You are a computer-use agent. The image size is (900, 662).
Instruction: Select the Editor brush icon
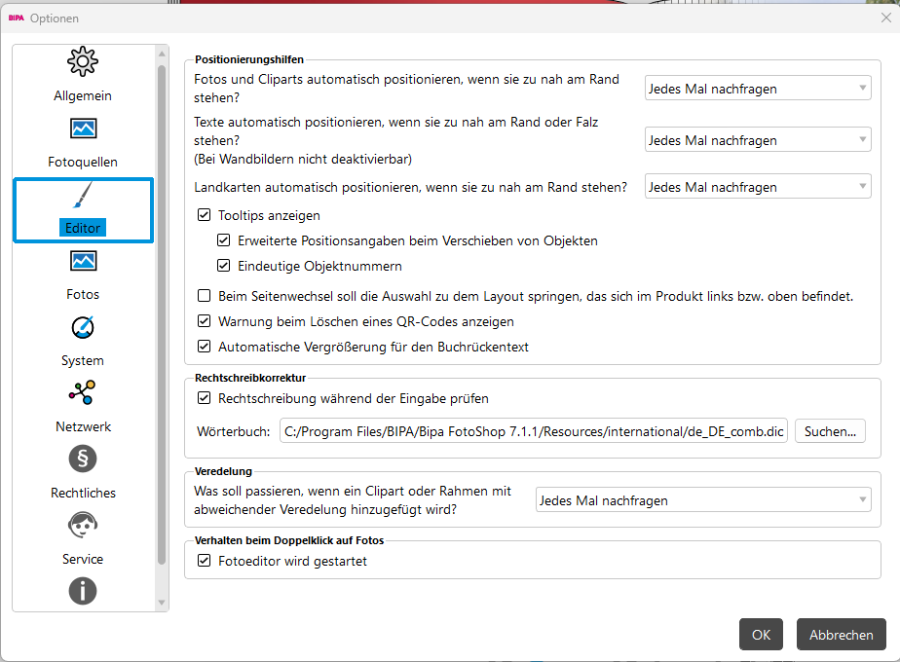point(83,195)
